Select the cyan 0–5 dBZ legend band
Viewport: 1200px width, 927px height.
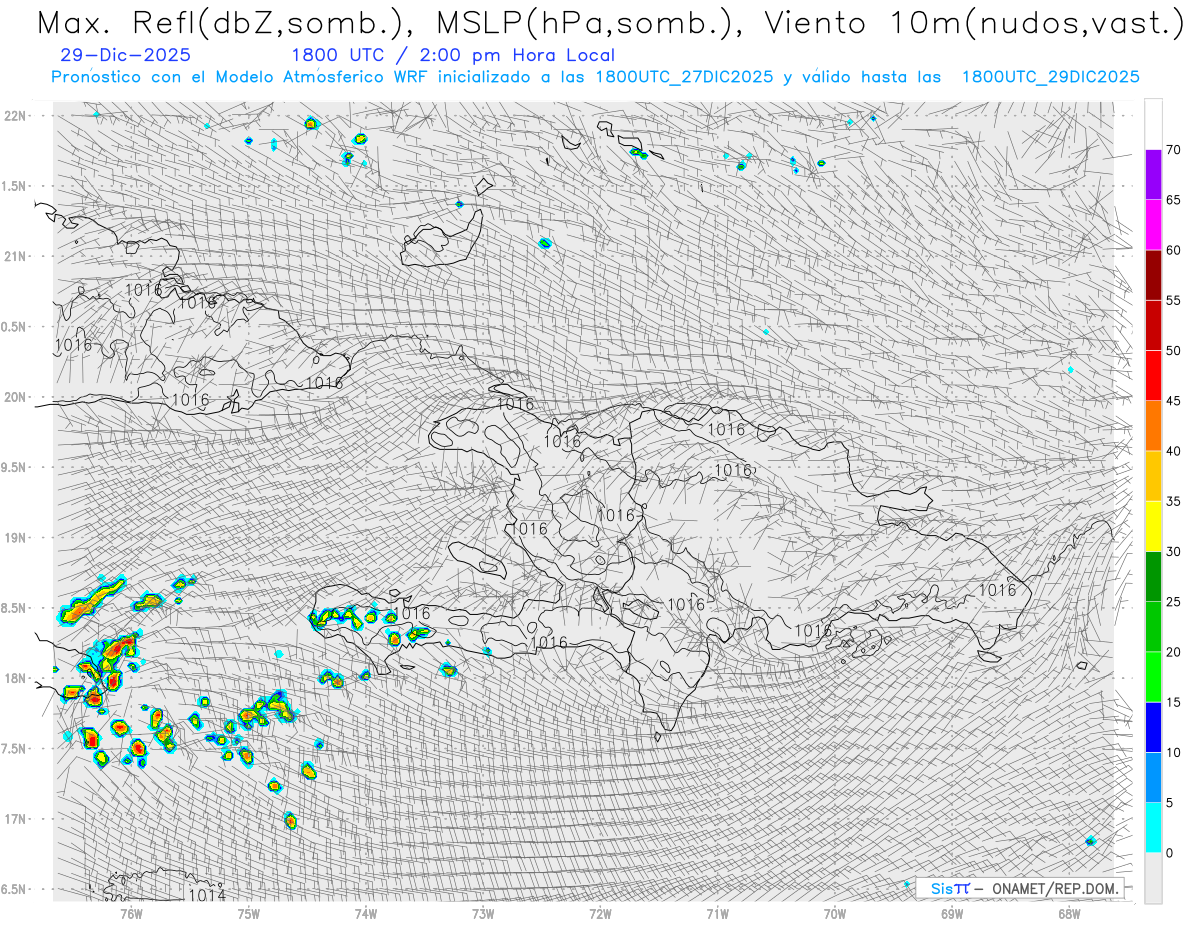(1153, 828)
